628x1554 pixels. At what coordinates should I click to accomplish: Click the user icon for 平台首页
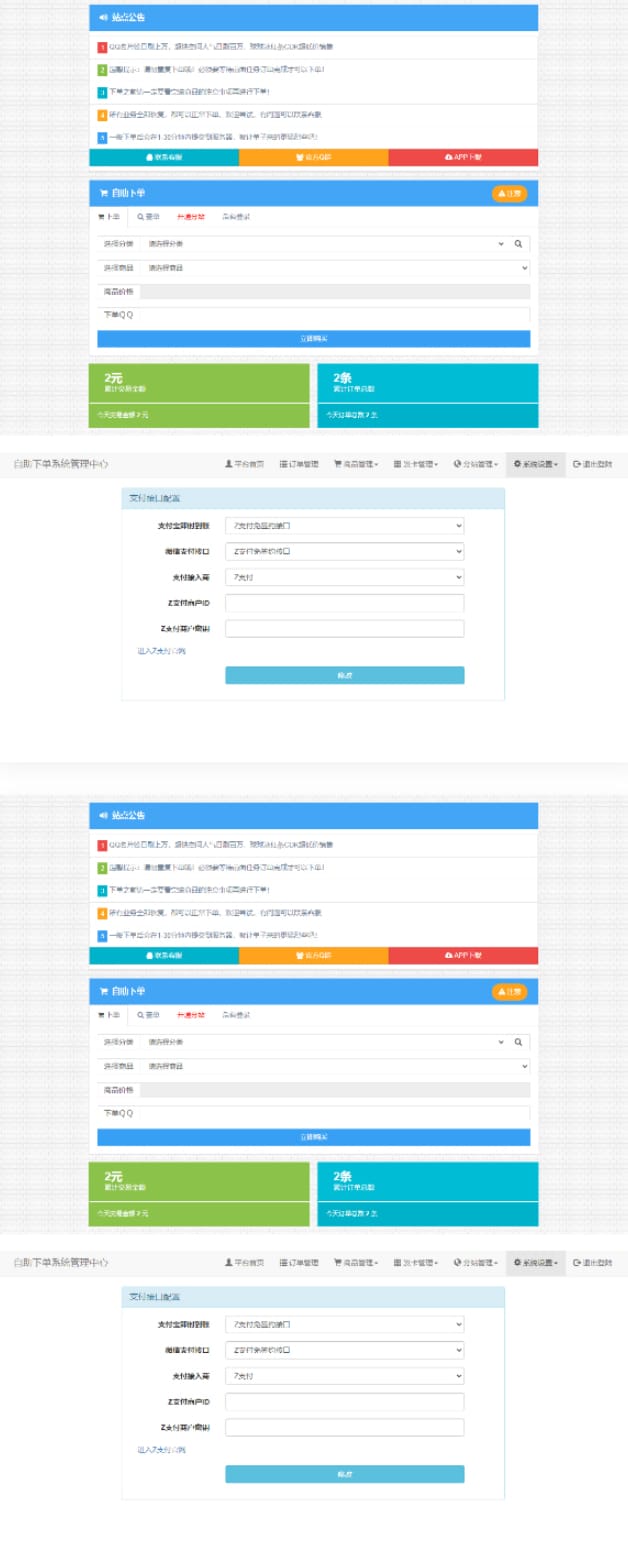click(x=228, y=464)
